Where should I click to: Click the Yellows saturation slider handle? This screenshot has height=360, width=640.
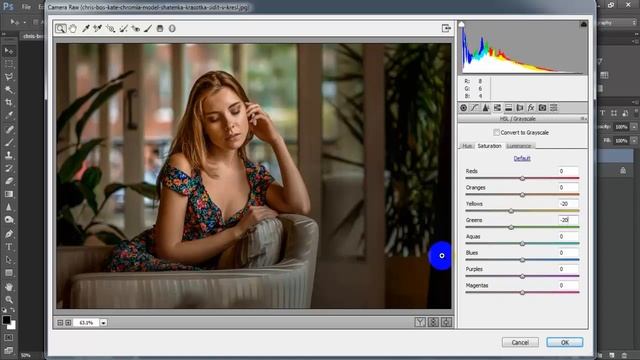511,211
